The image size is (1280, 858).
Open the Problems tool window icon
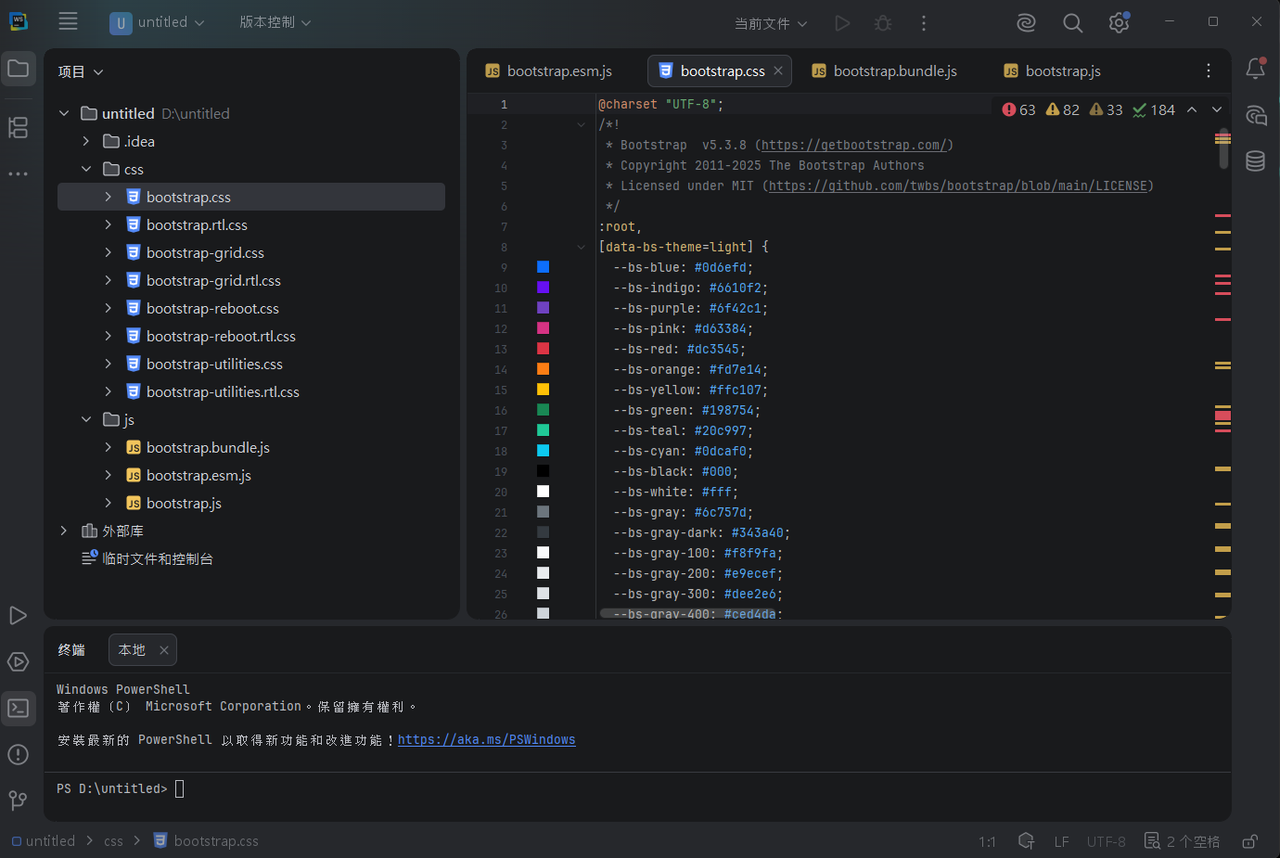tap(18, 754)
